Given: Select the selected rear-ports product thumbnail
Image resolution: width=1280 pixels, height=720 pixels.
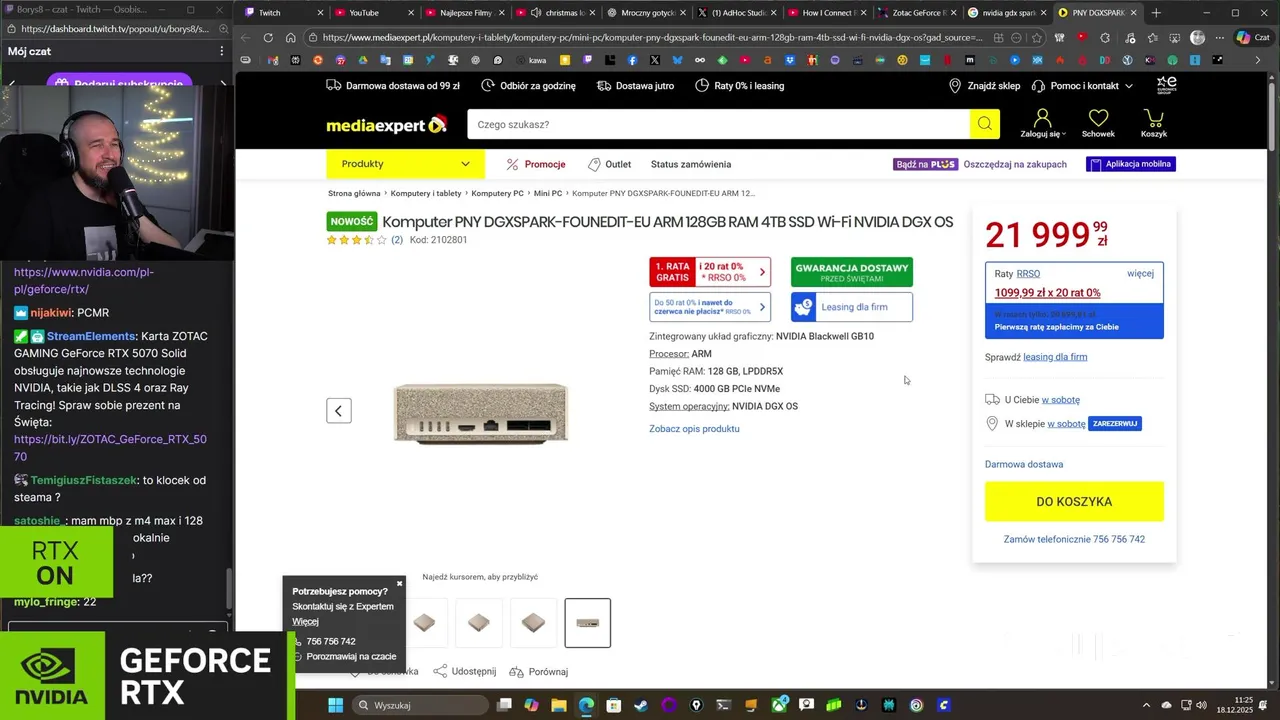Looking at the screenshot, I should click(588, 623).
